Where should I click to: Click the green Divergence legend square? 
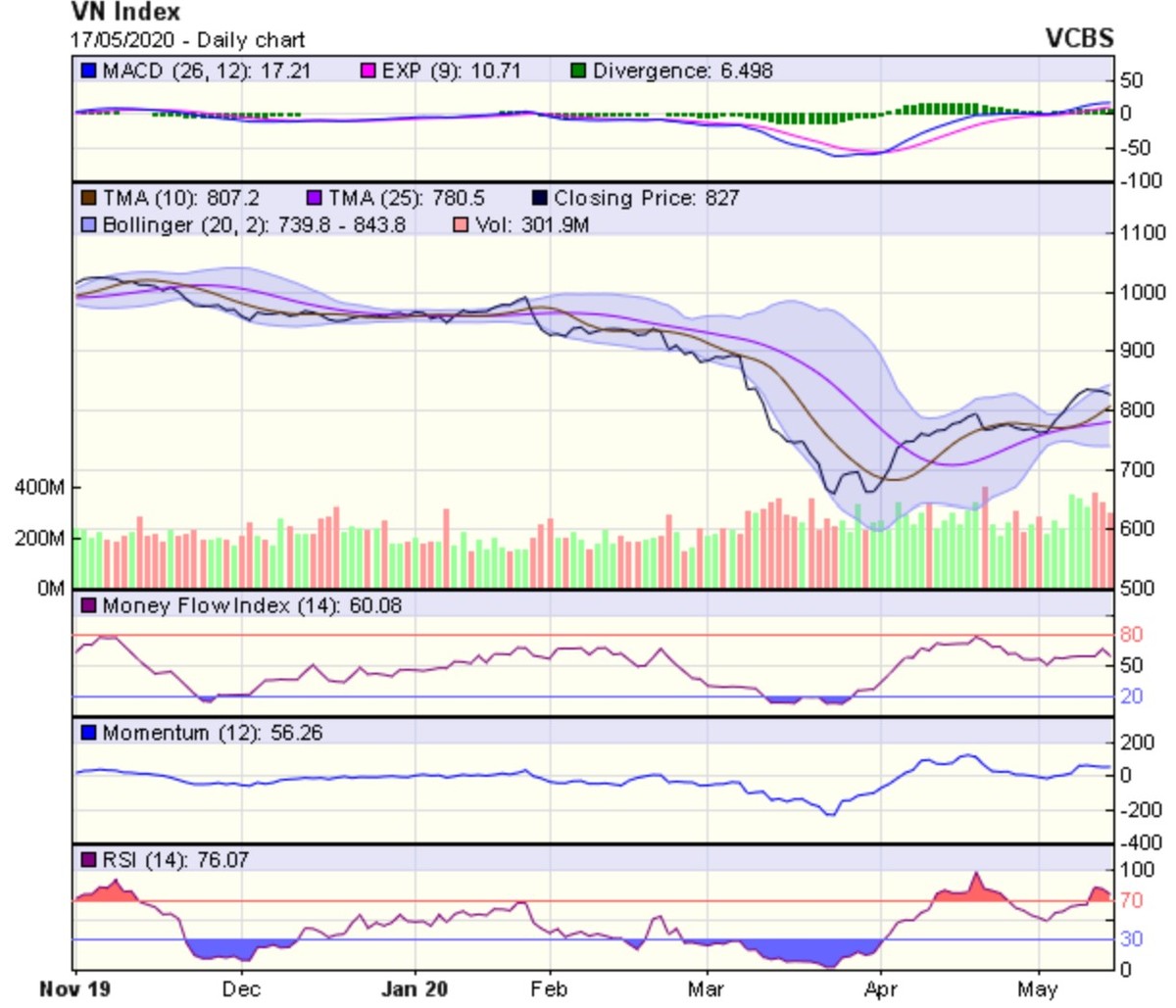point(578,72)
